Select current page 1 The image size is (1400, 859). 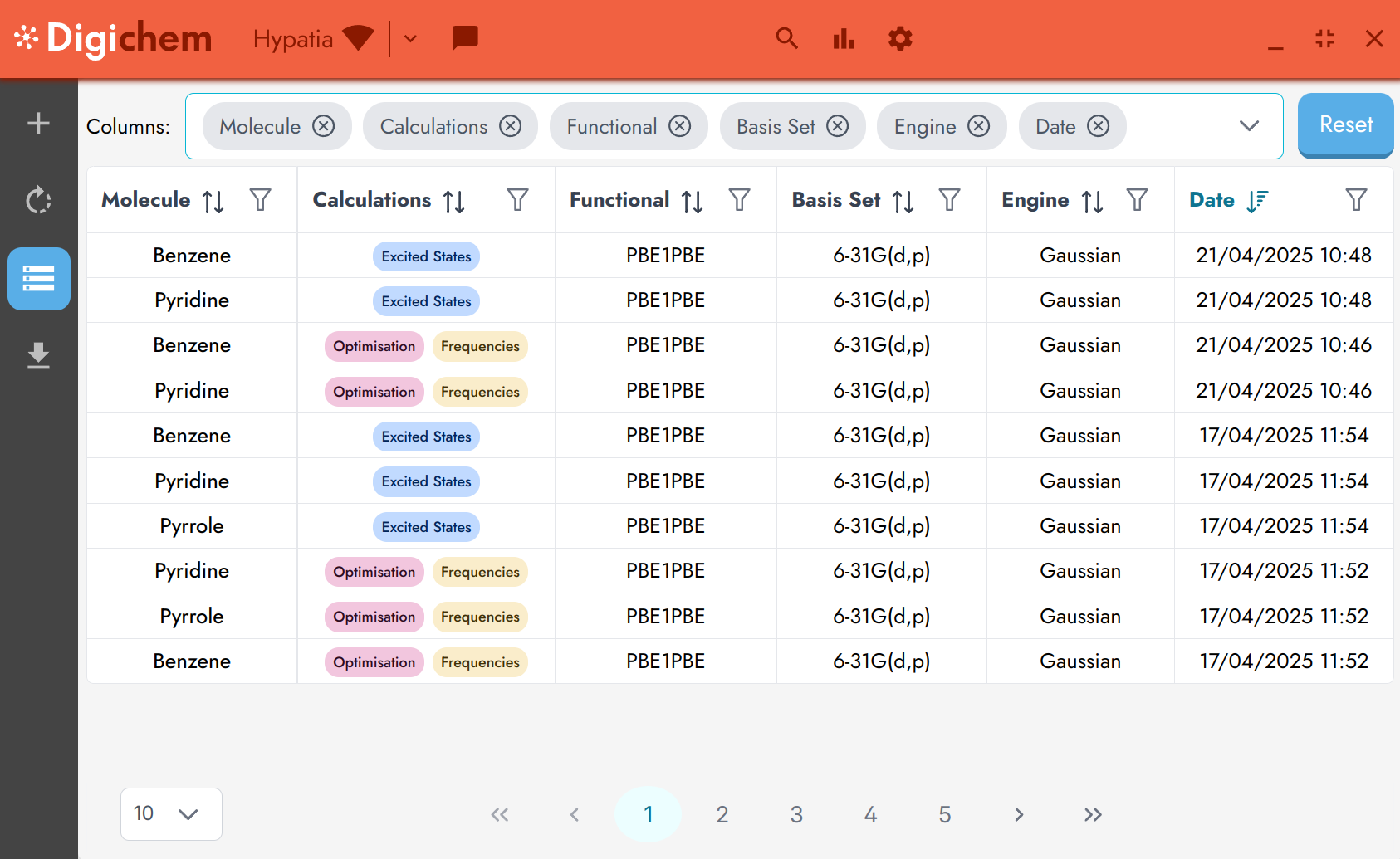click(648, 814)
